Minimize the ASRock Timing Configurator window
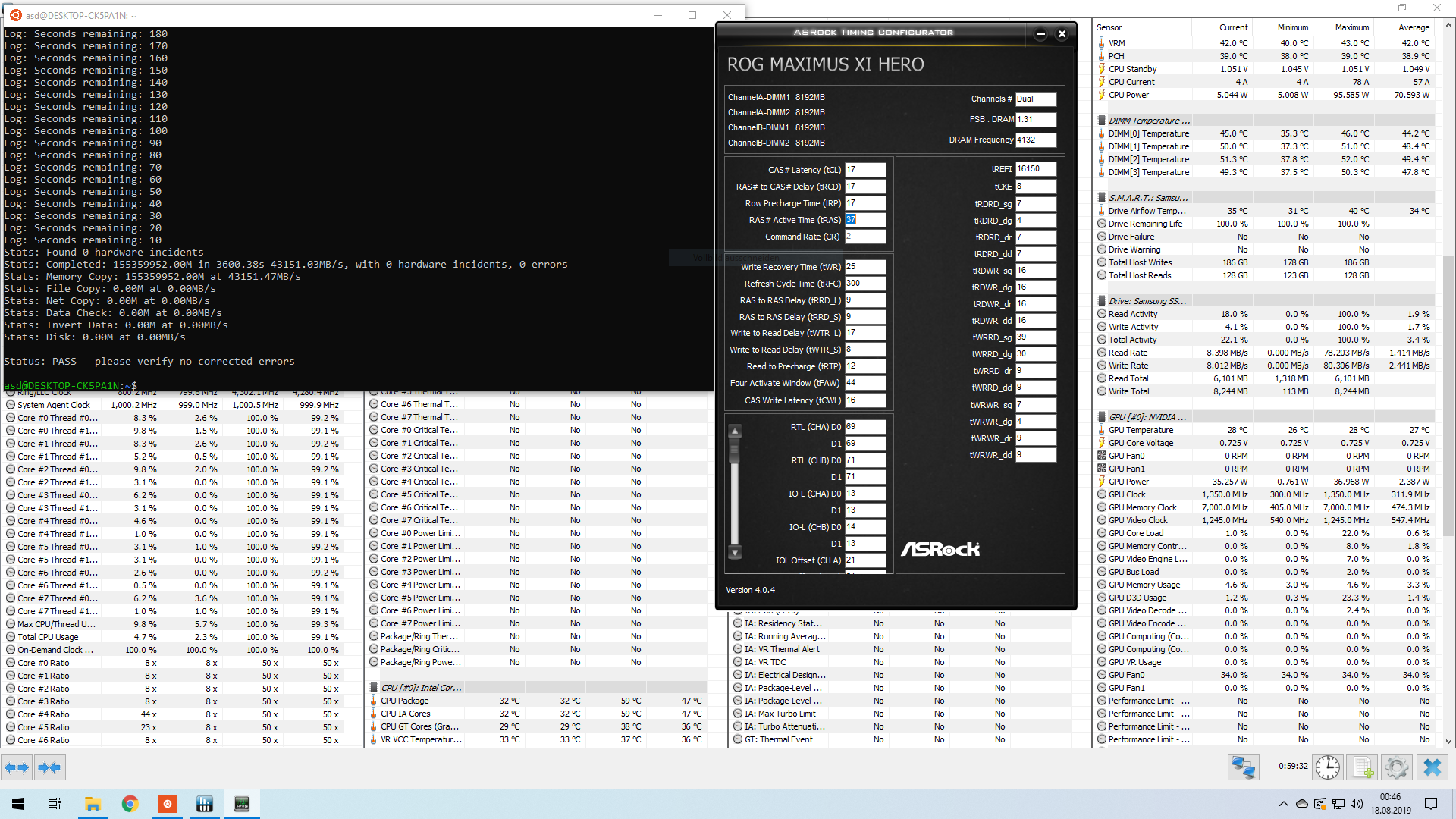1456x819 pixels. click(1040, 33)
